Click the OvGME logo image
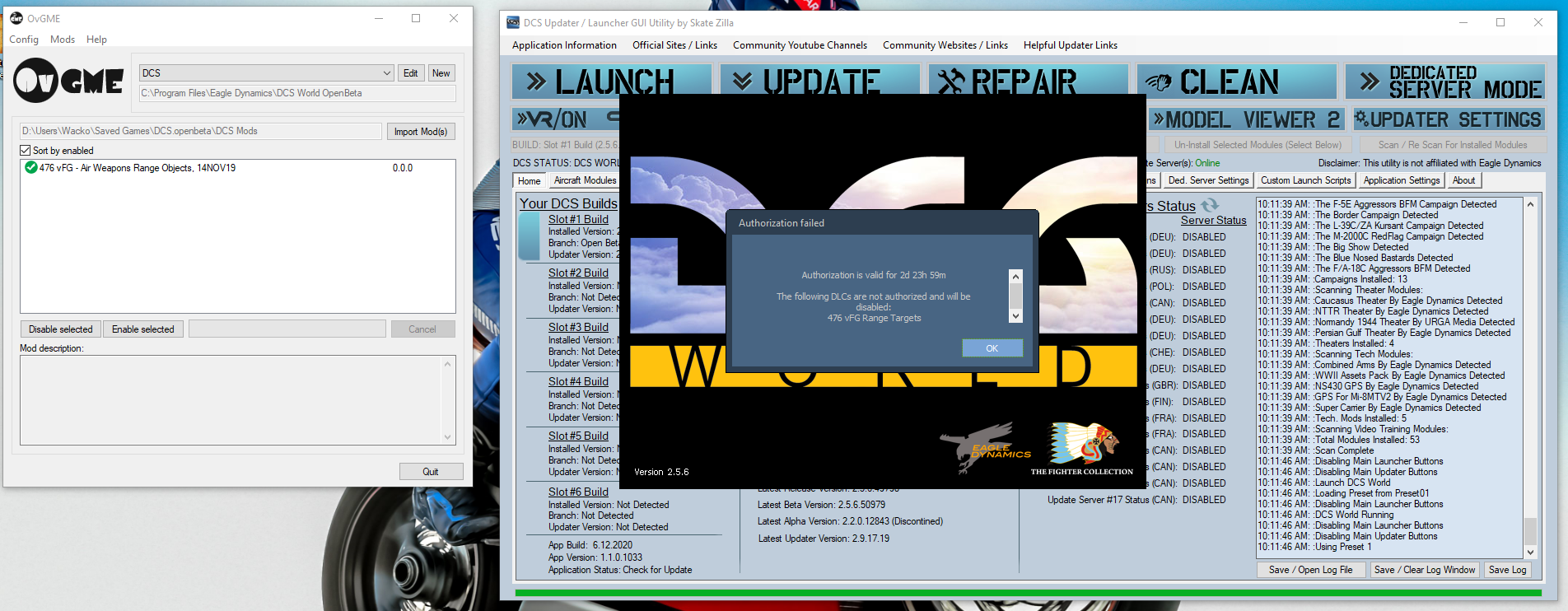Image resolution: width=1568 pixels, height=611 pixels. pos(69,81)
